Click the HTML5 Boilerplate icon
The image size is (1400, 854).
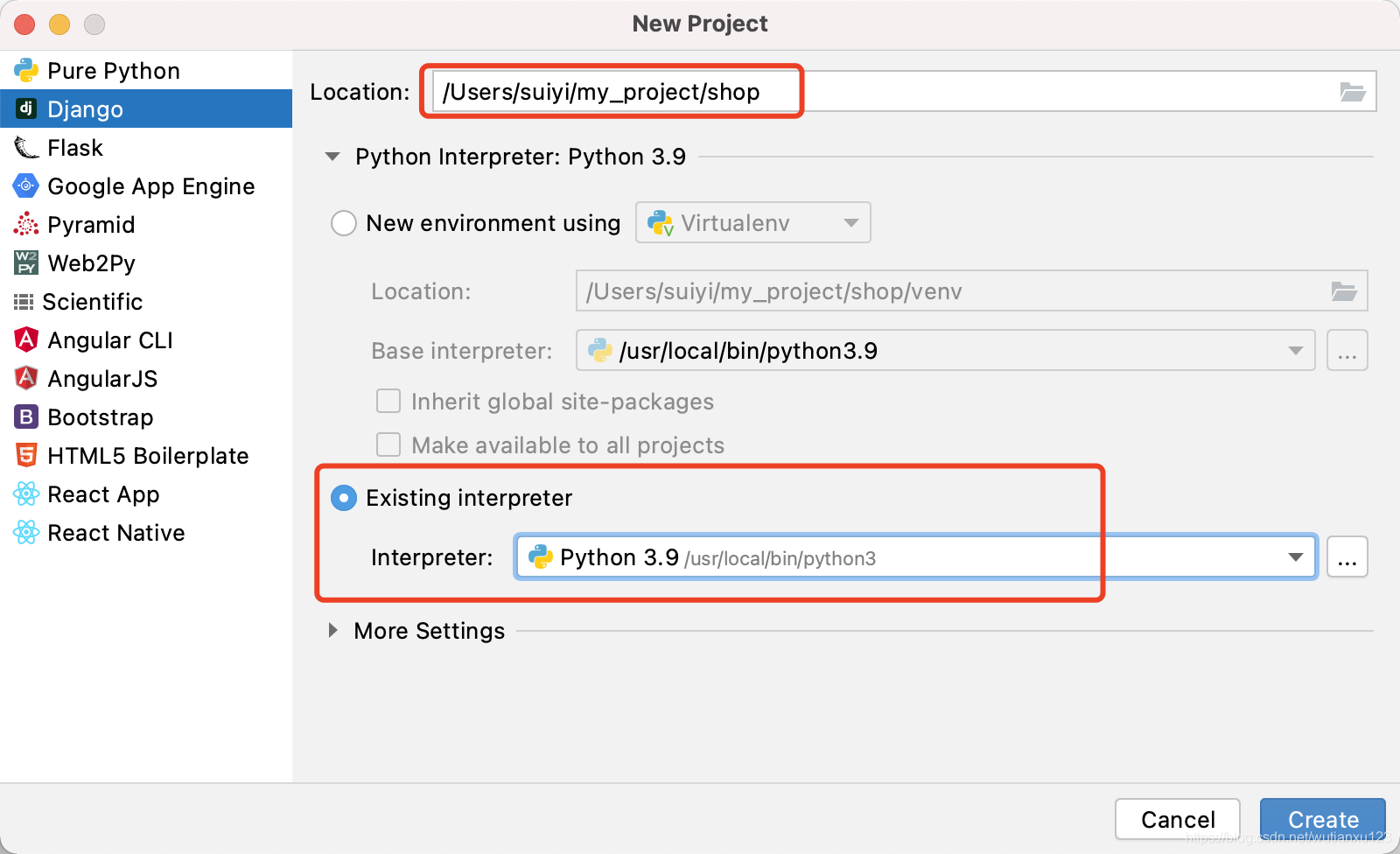point(26,455)
